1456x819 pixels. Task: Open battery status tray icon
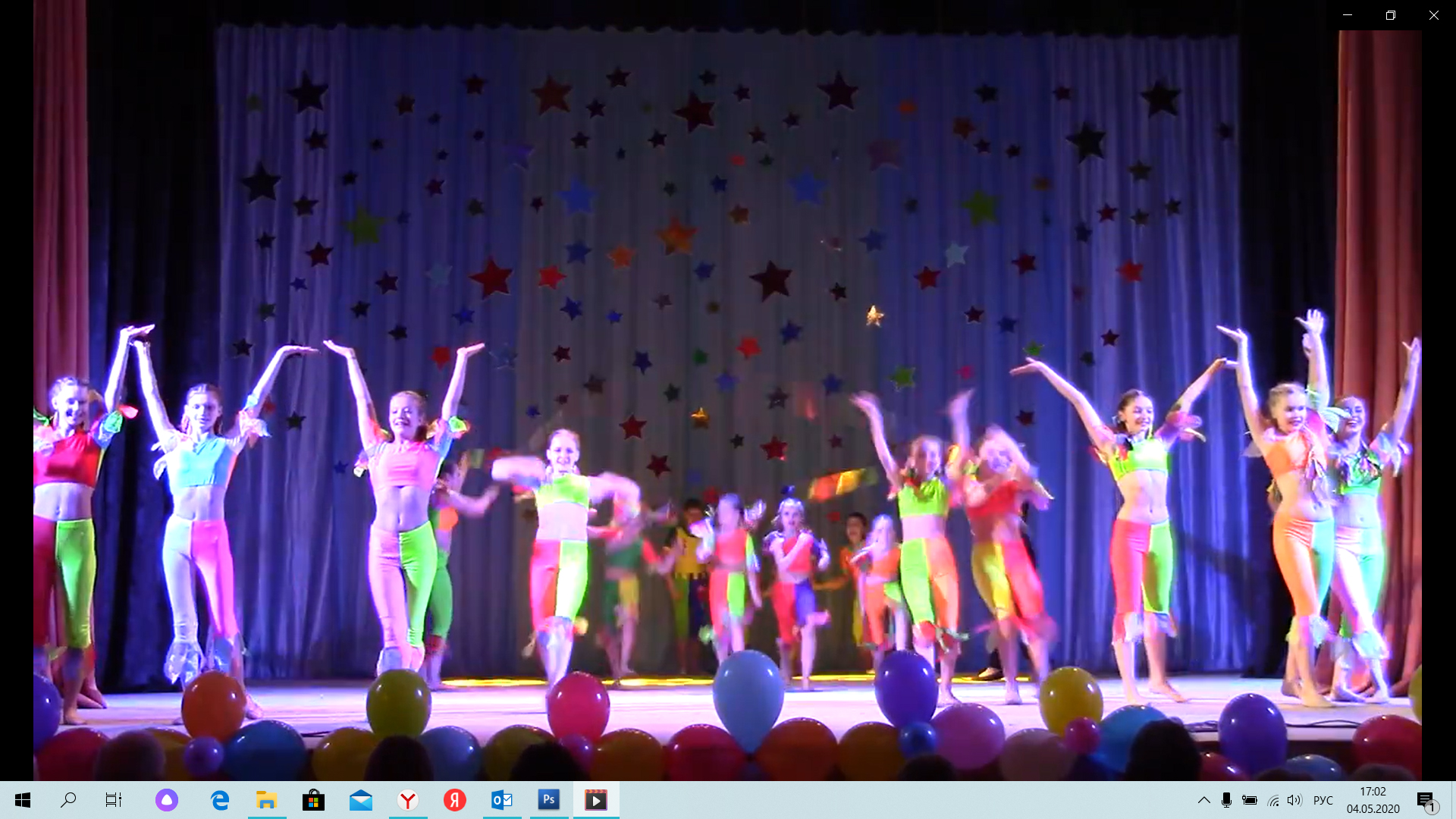[x=1250, y=800]
